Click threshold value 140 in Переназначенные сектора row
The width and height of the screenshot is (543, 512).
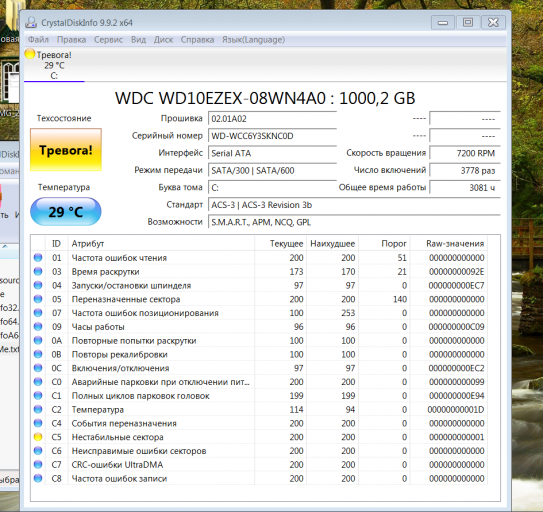[400, 299]
